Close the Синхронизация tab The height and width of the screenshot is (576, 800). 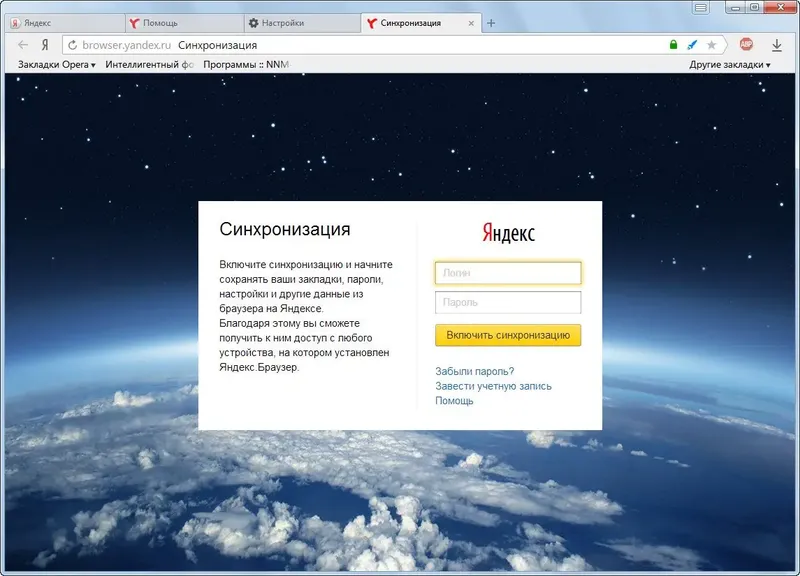coord(471,23)
